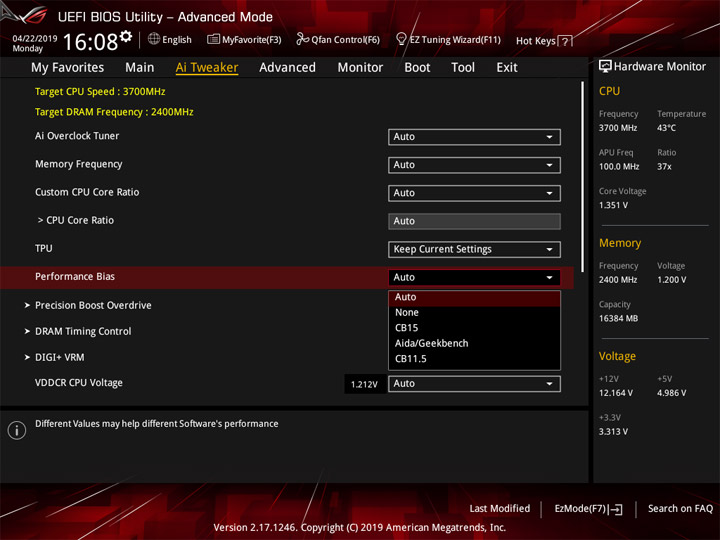
Task: Open the Monitor tab
Action: click(360, 68)
